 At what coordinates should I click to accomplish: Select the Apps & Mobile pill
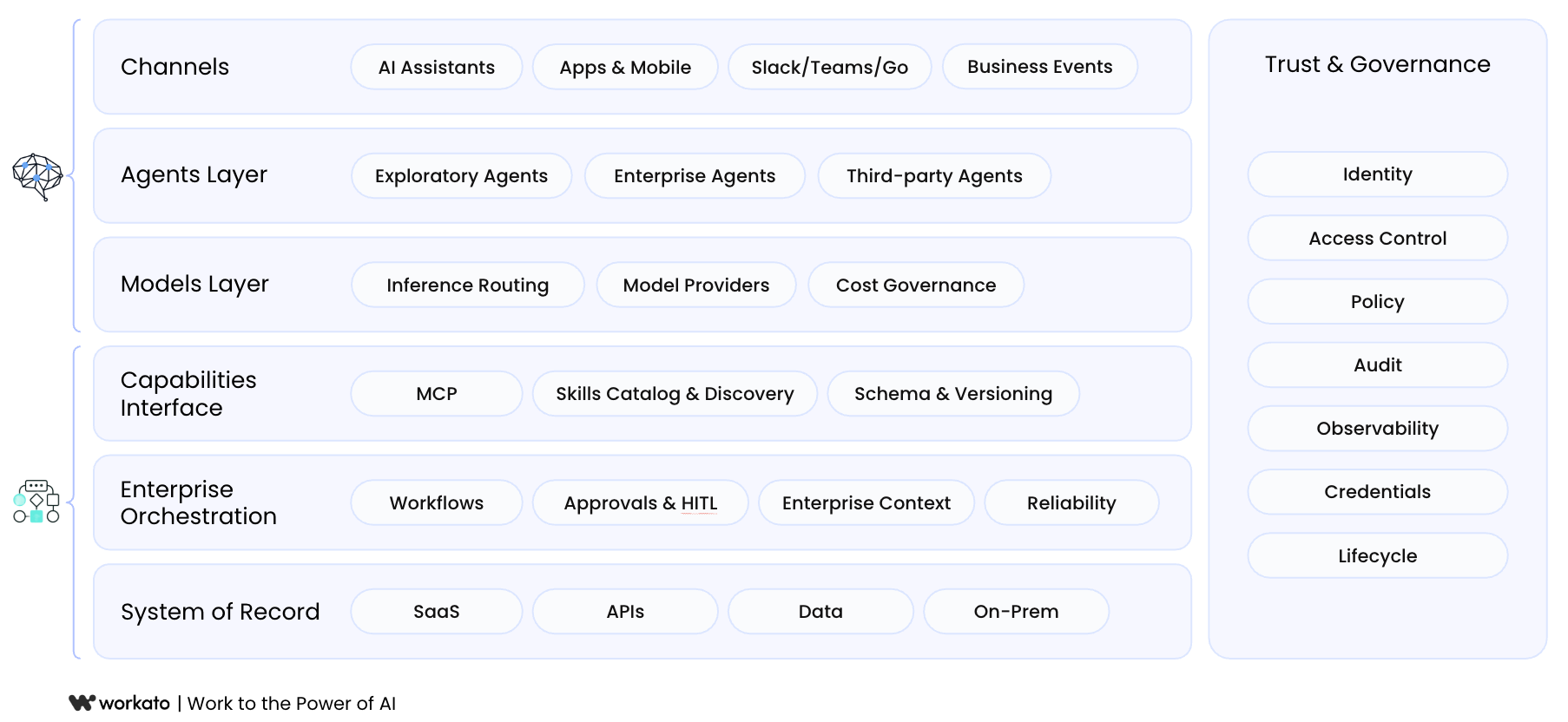(625, 67)
